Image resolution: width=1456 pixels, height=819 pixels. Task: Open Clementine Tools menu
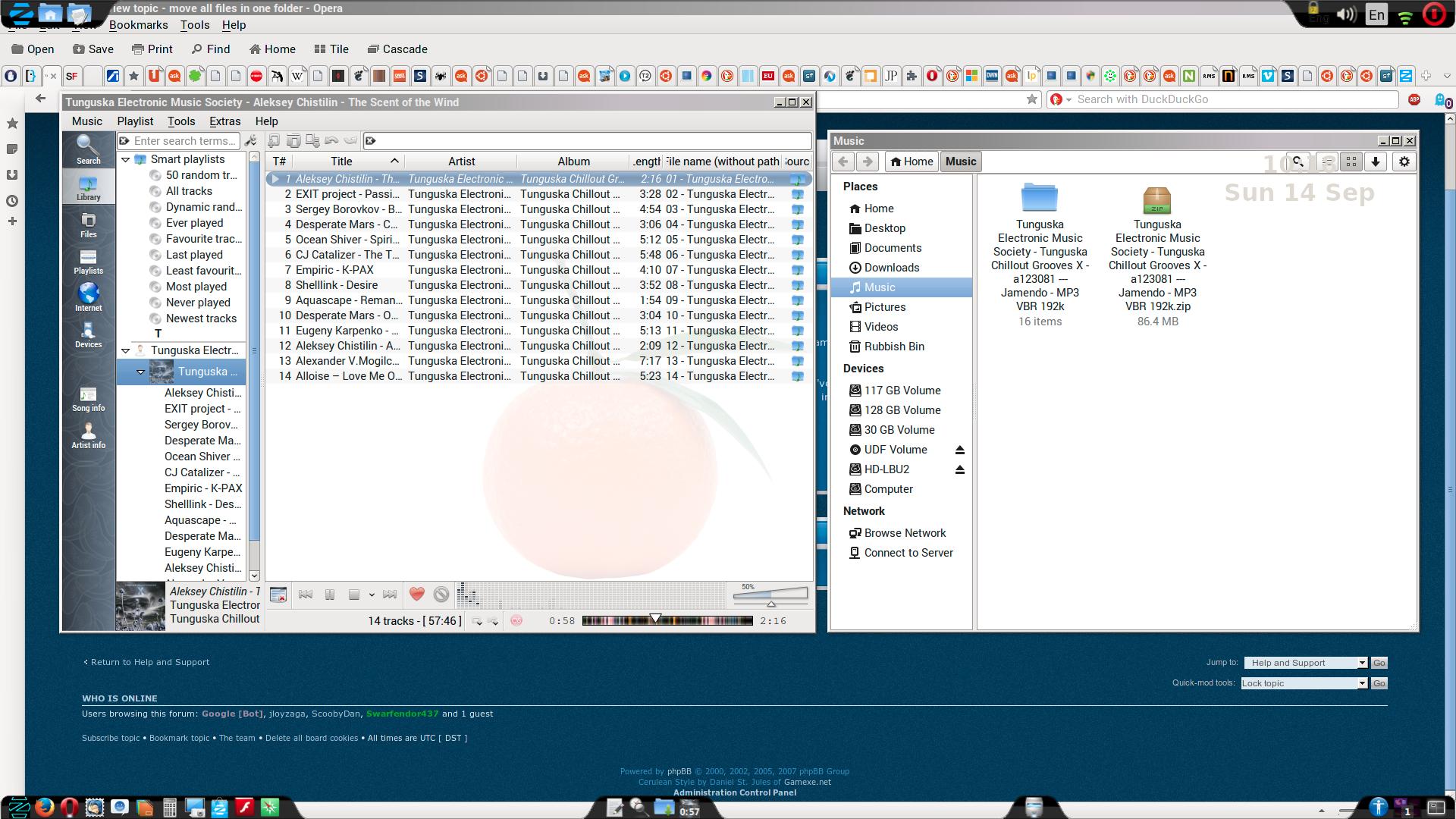(181, 121)
